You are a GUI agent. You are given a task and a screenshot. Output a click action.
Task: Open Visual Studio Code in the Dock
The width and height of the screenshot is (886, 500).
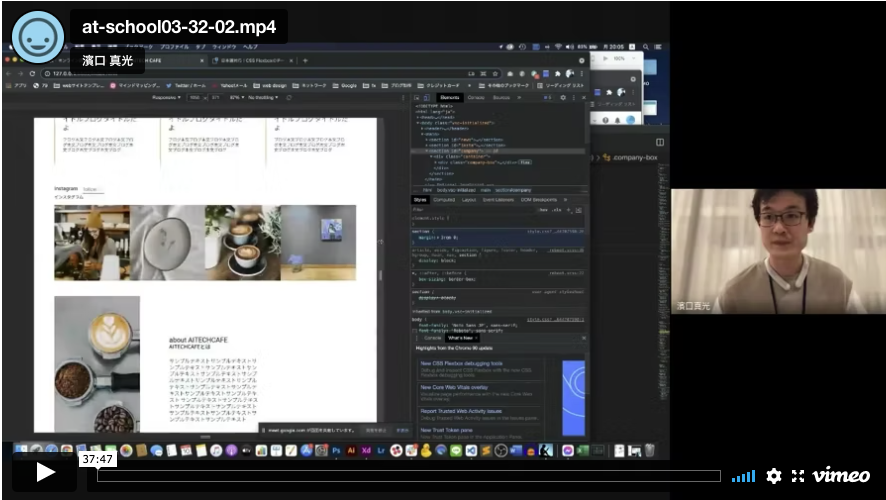(471, 451)
